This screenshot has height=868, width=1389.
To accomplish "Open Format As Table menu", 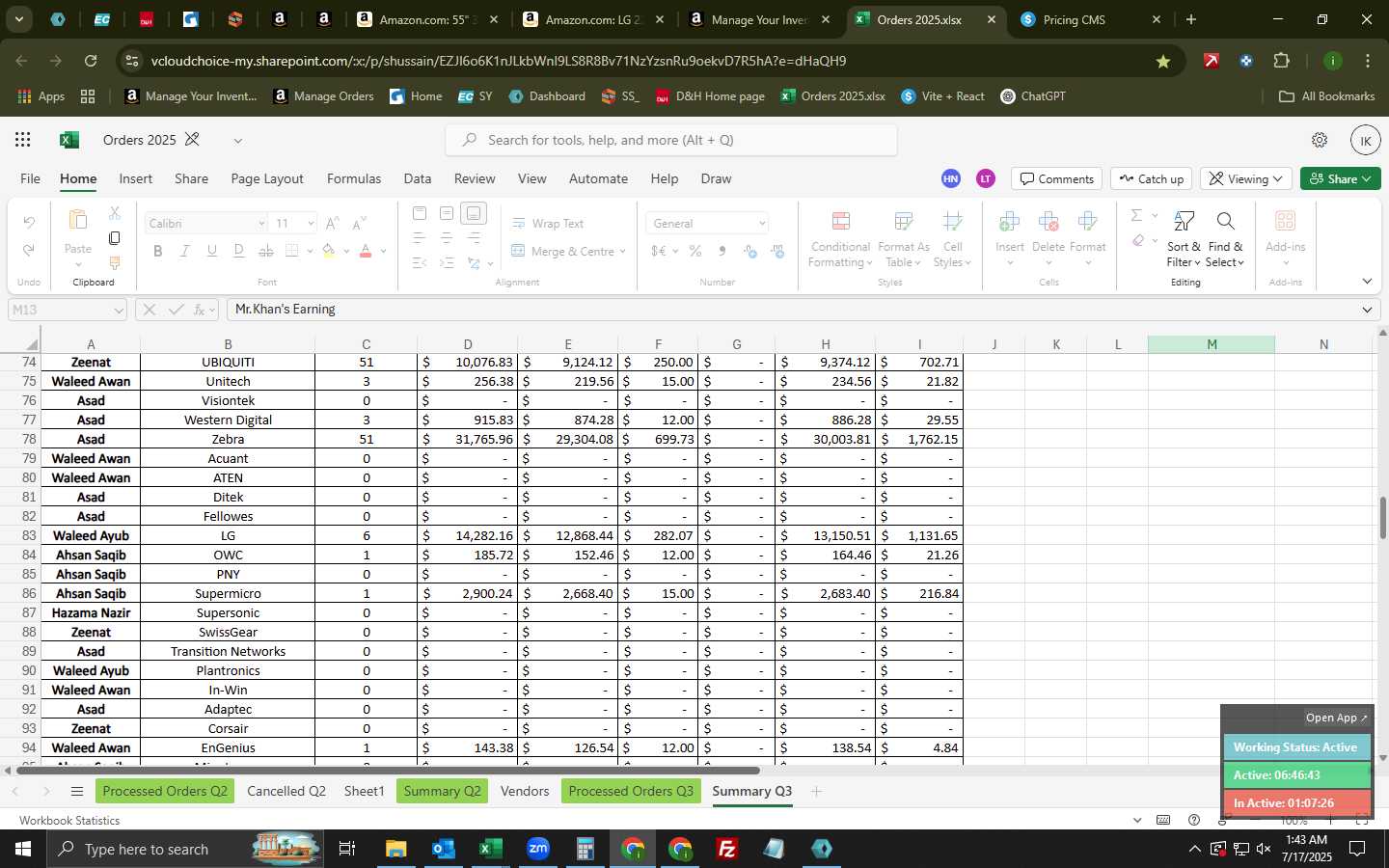I will pyautogui.click(x=904, y=239).
